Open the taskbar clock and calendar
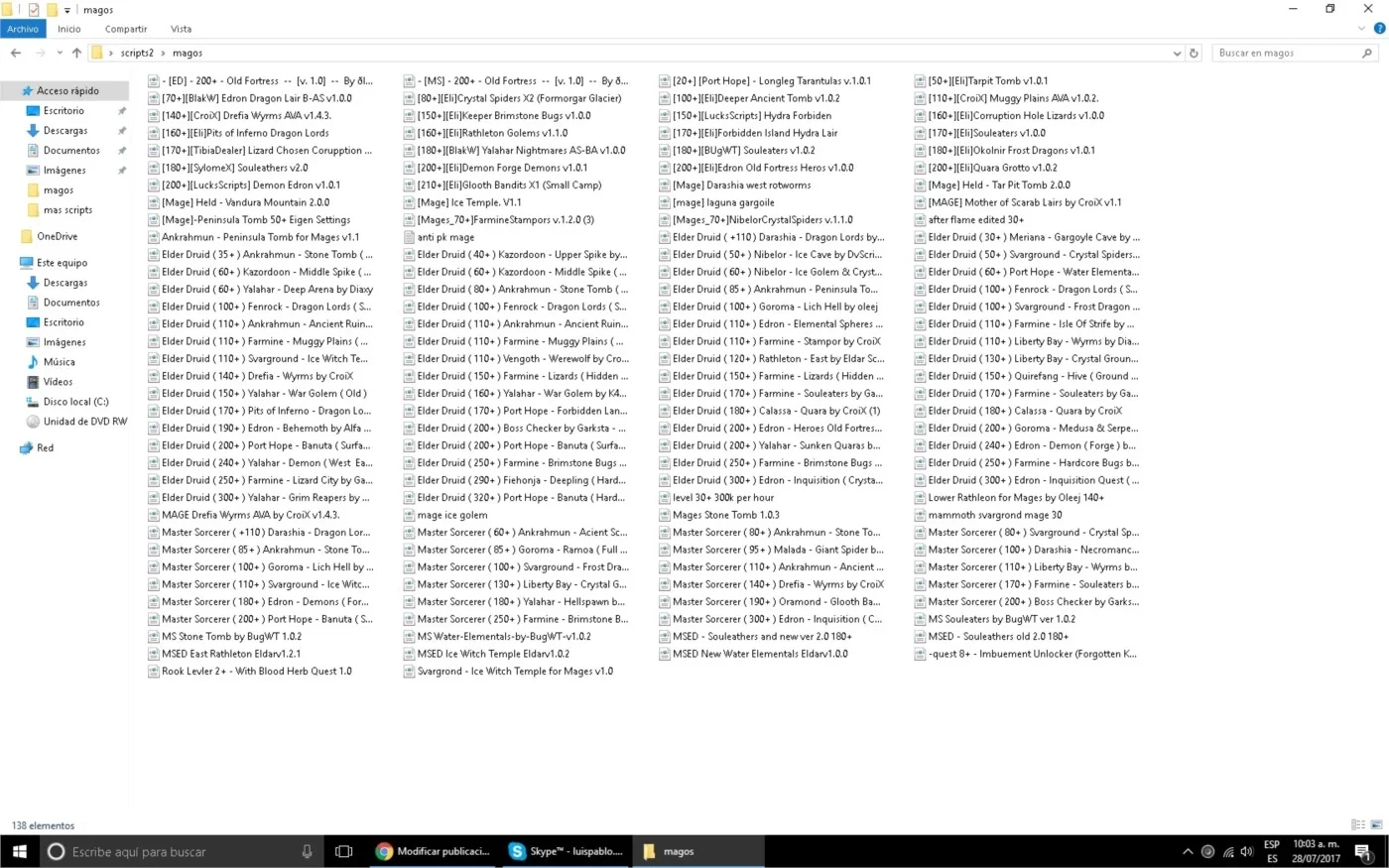The height and width of the screenshot is (868, 1389). 1316,851
